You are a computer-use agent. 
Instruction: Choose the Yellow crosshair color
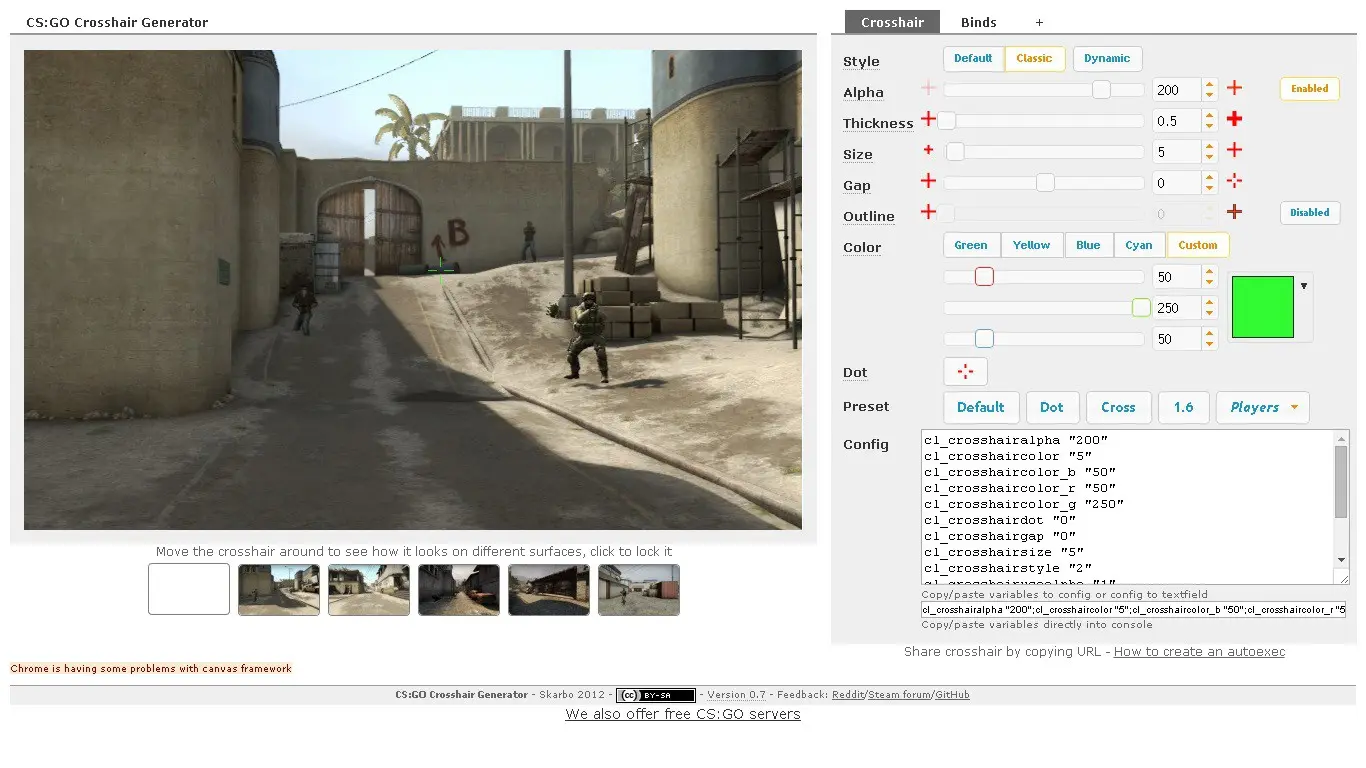click(1031, 245)
